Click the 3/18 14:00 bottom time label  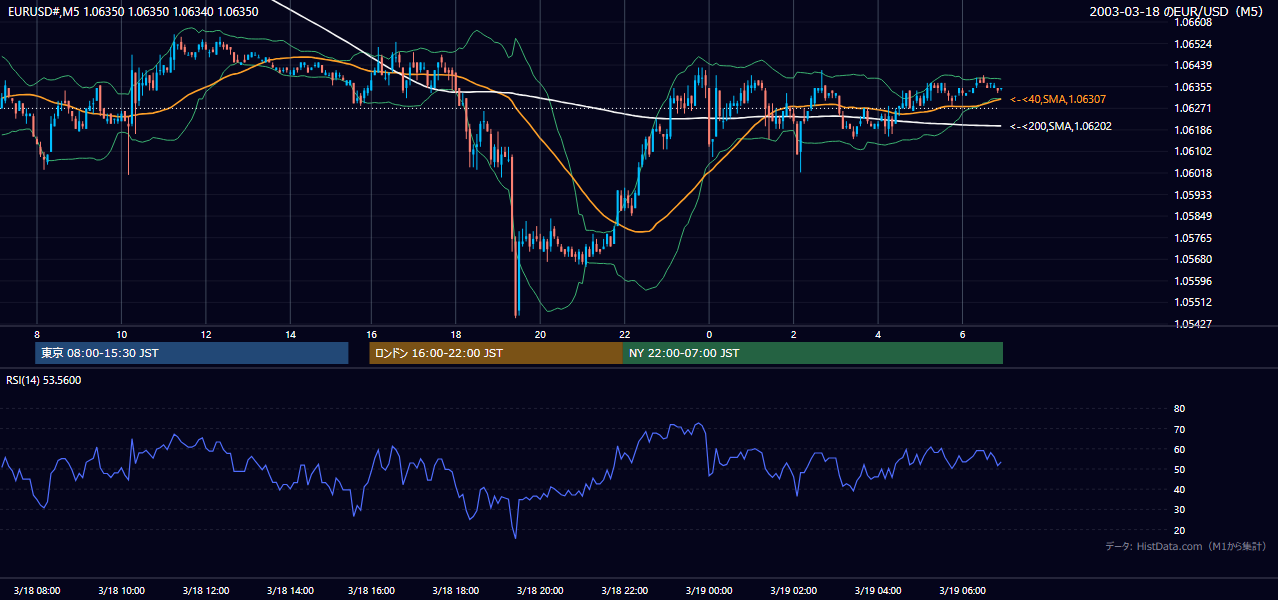click(290, 591)
